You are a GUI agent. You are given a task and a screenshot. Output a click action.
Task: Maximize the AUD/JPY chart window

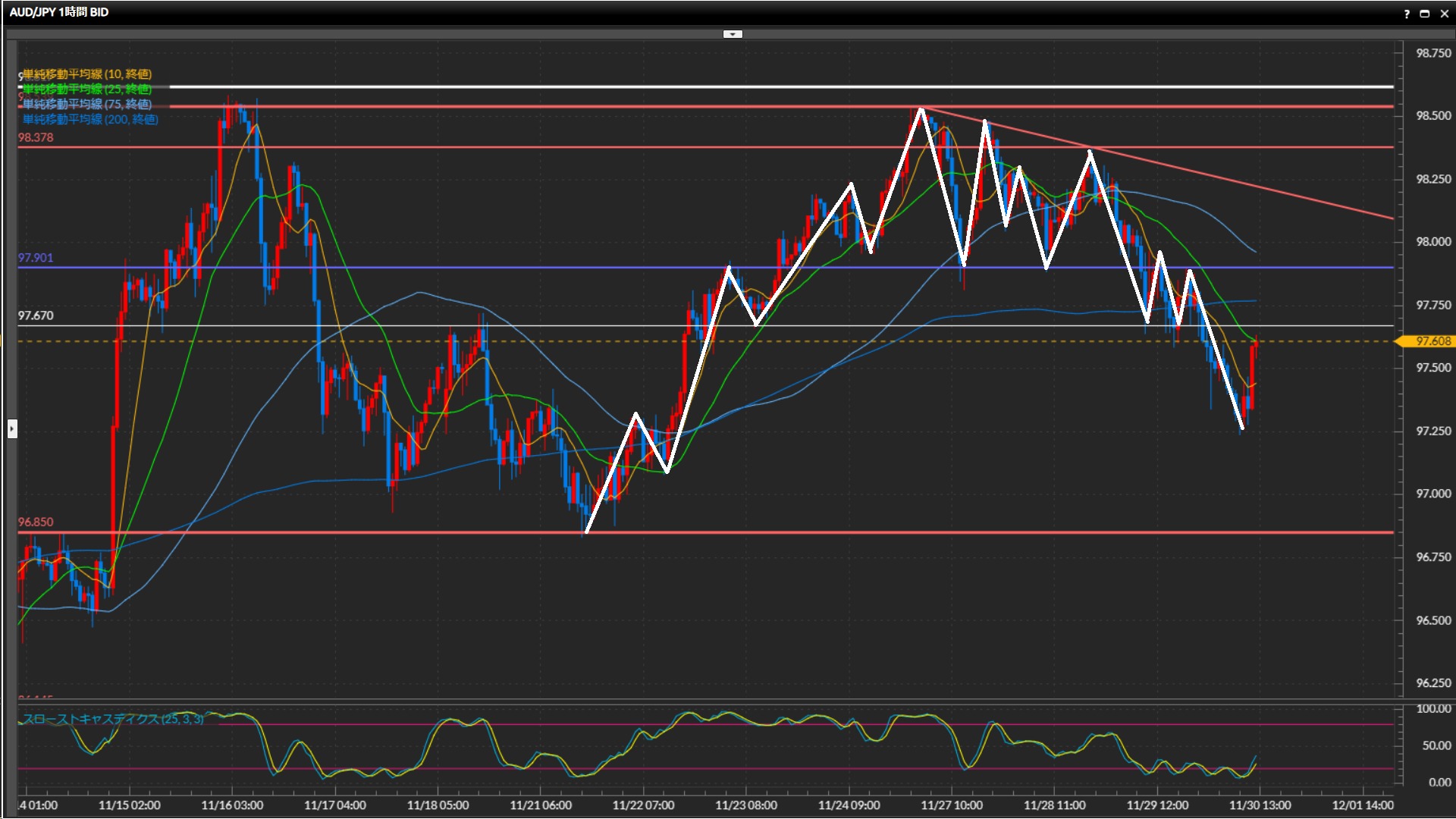pos(1425,14)
